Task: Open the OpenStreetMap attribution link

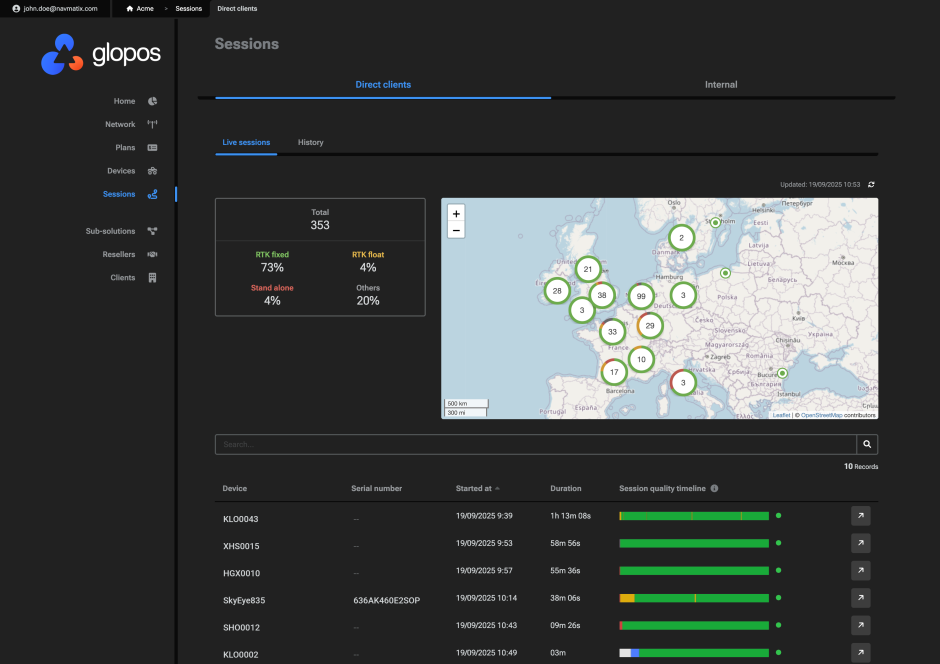Action: click(821, 414)
